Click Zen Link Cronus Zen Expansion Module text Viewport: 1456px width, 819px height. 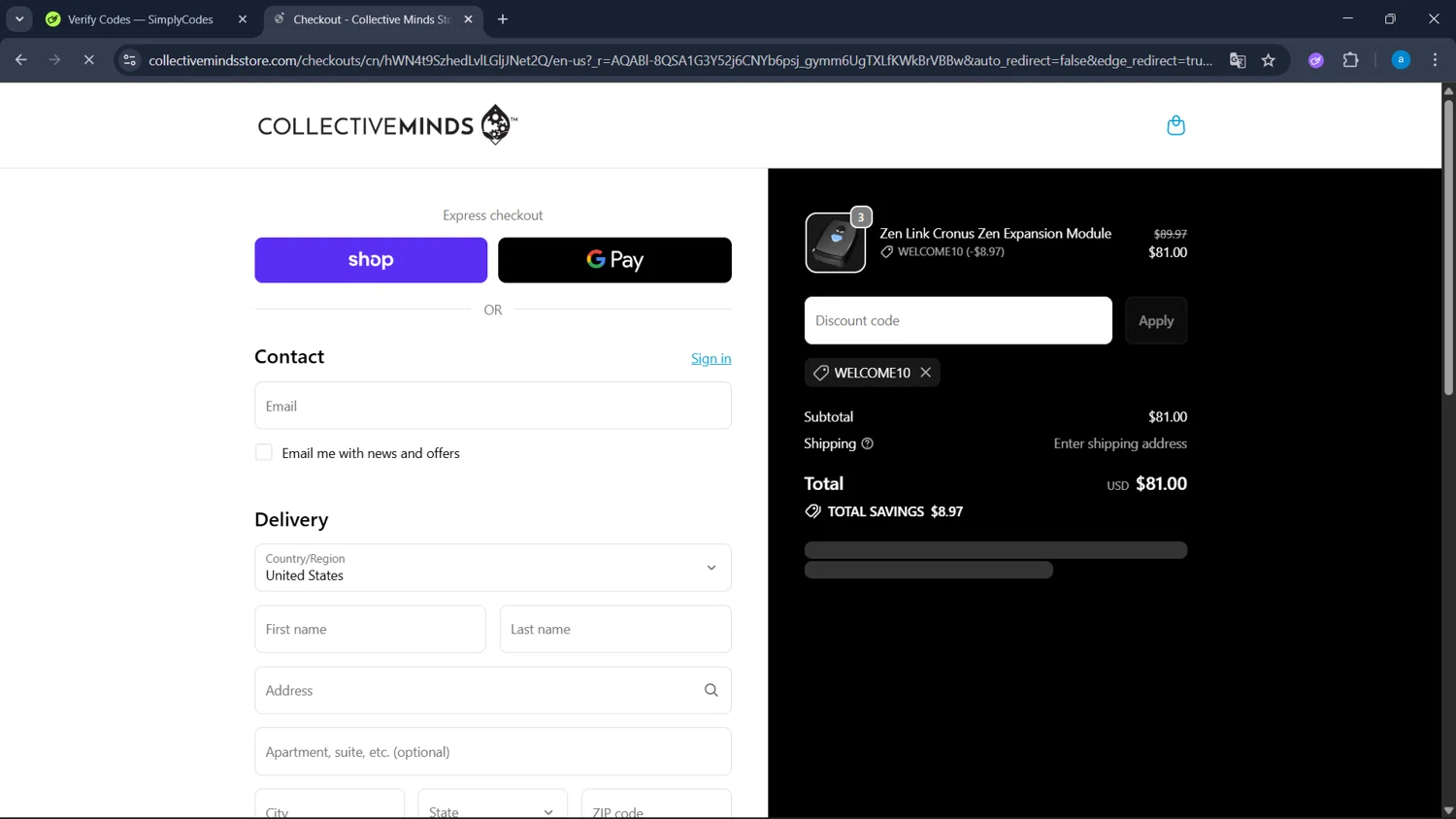[995, 233]
